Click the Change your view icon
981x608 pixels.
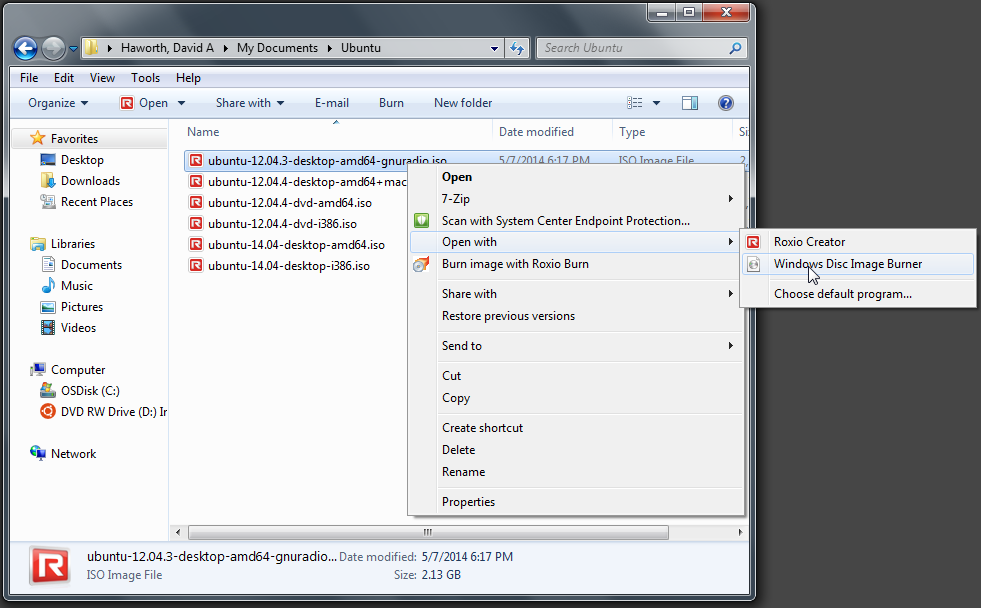[634, 103]
